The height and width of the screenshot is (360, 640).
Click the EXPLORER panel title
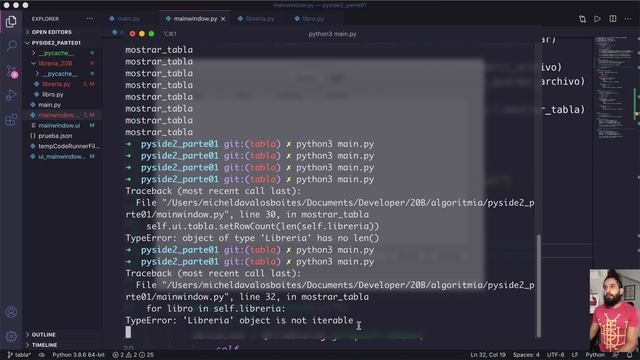point(45,19)
